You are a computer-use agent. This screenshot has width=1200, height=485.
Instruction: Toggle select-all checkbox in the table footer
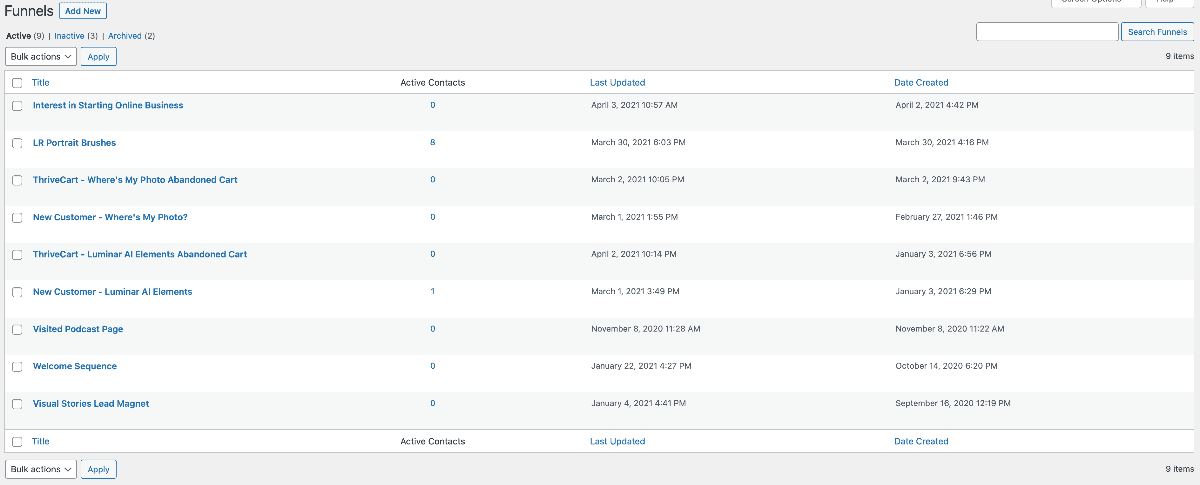[17, 441]
